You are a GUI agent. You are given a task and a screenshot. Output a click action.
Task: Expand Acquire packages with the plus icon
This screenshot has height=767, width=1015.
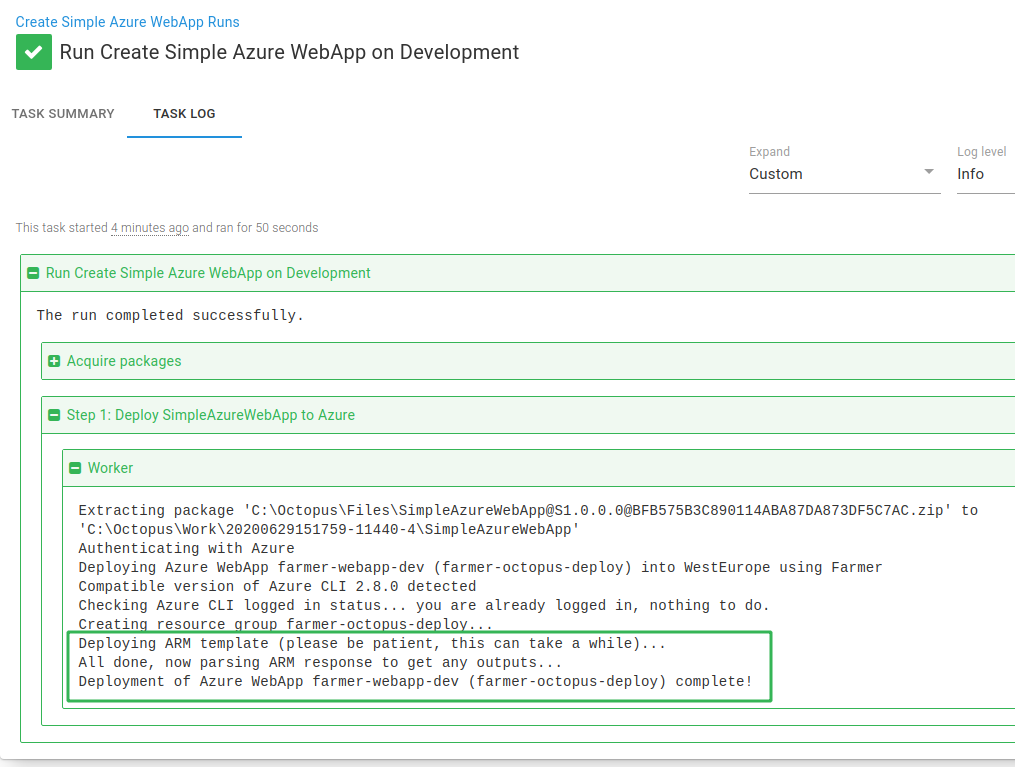pos(54,361)
